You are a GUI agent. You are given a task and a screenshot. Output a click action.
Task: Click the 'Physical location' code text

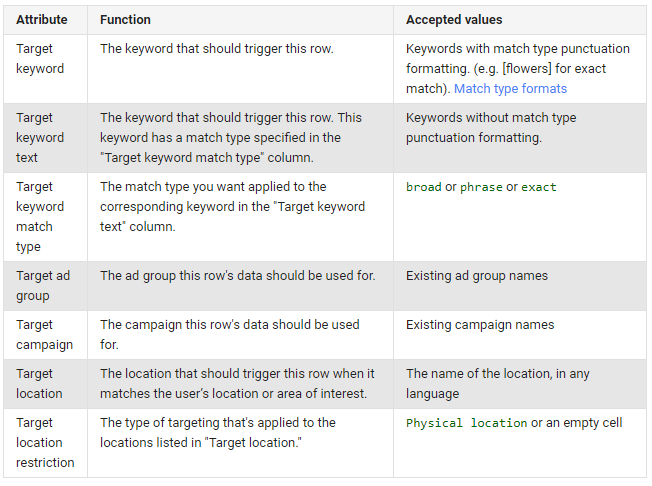[x=467, y=423]
